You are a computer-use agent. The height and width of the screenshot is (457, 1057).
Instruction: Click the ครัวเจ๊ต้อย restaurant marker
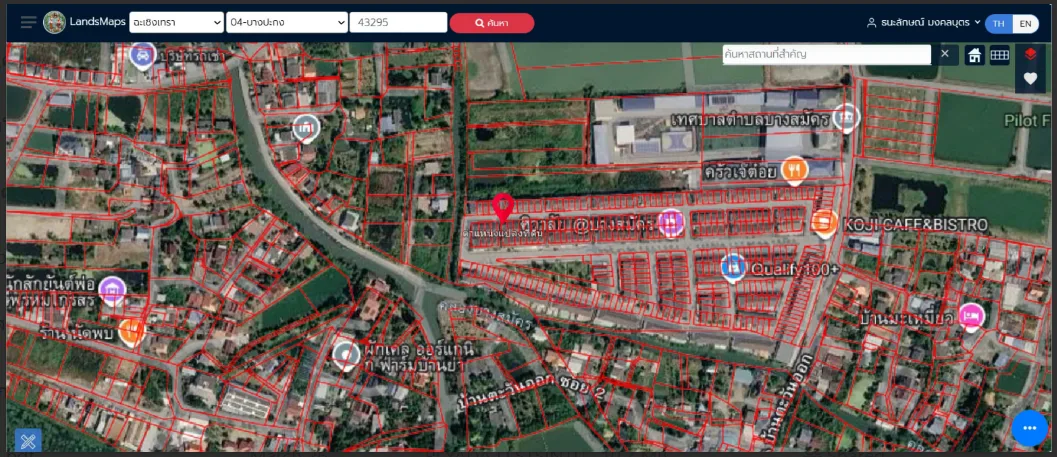click(x=795, y=171)
